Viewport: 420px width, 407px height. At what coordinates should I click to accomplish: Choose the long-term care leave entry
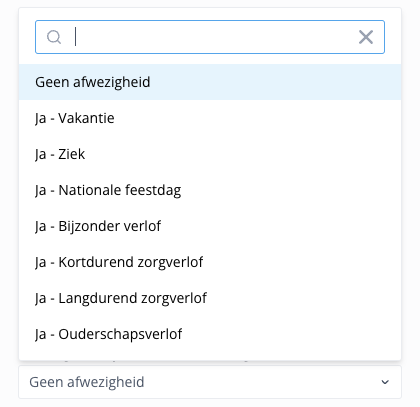coord(210,298)
